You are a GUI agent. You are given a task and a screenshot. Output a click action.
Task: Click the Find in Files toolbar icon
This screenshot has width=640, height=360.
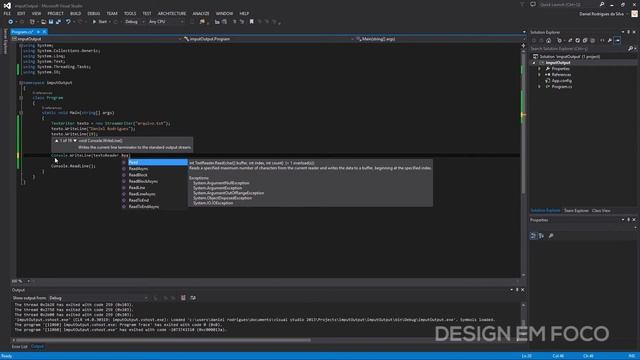pos(202,22)
